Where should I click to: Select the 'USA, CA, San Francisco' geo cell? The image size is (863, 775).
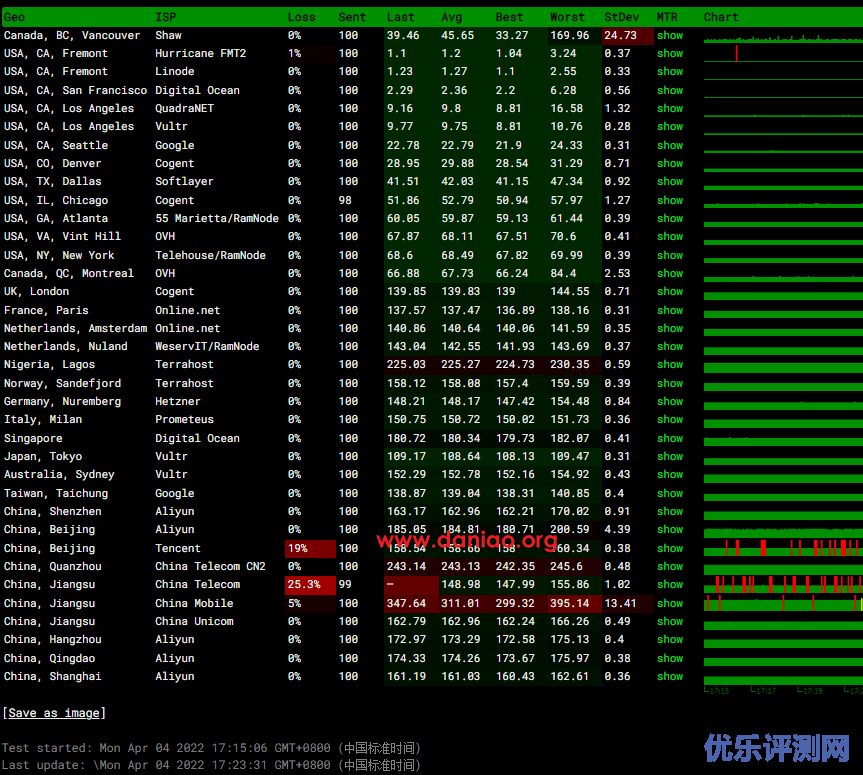point(75,90)
